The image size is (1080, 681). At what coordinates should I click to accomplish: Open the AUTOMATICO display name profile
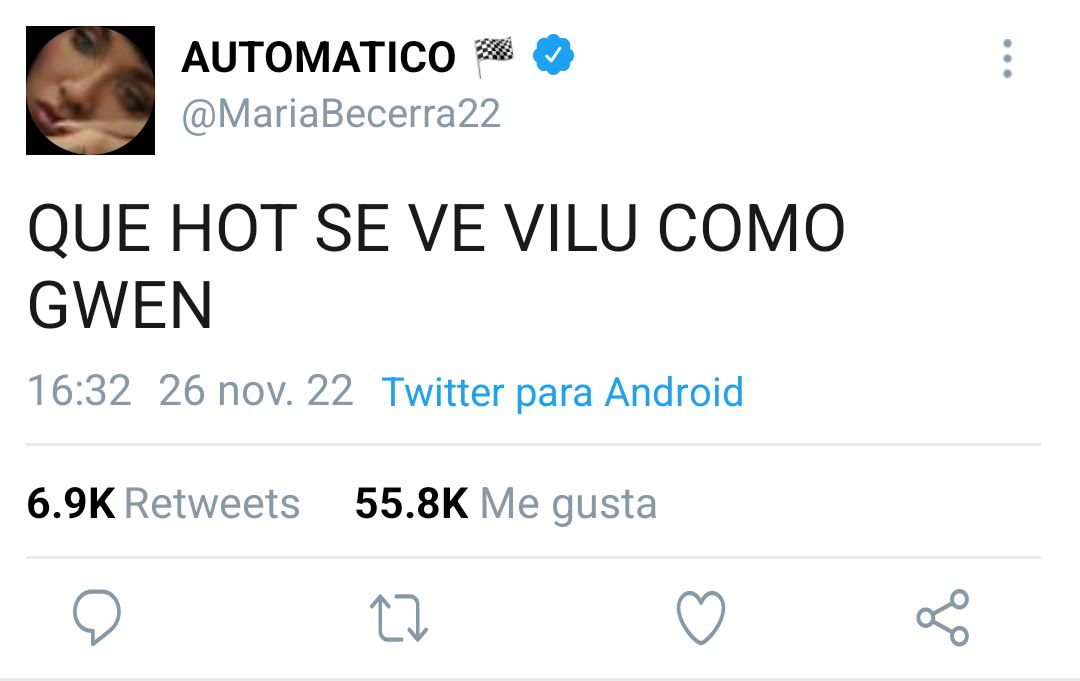tap(318, 56)
